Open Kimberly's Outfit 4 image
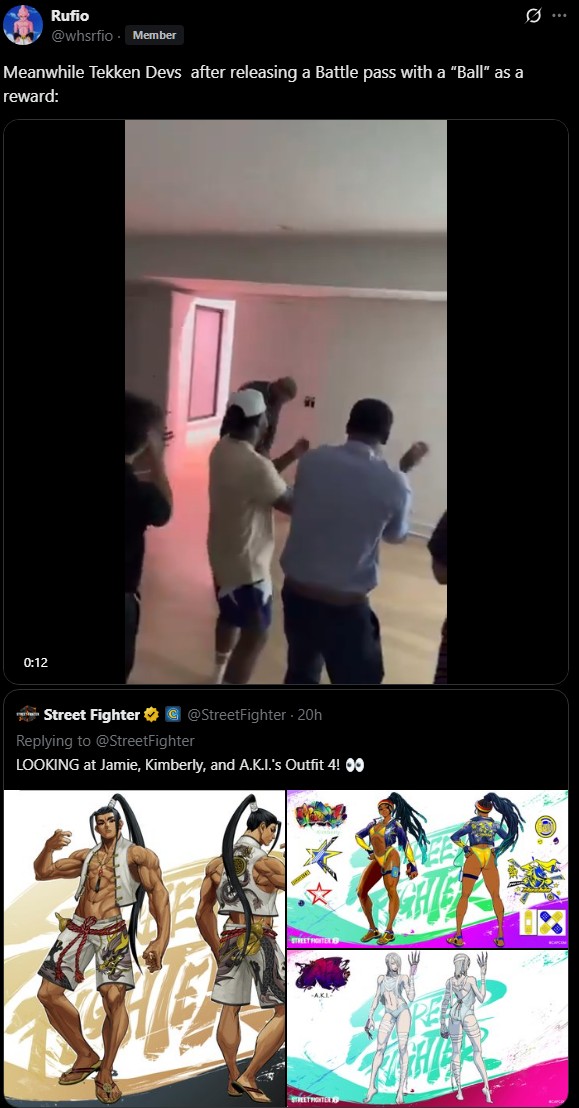579x1108 pixels. [428, 868]
